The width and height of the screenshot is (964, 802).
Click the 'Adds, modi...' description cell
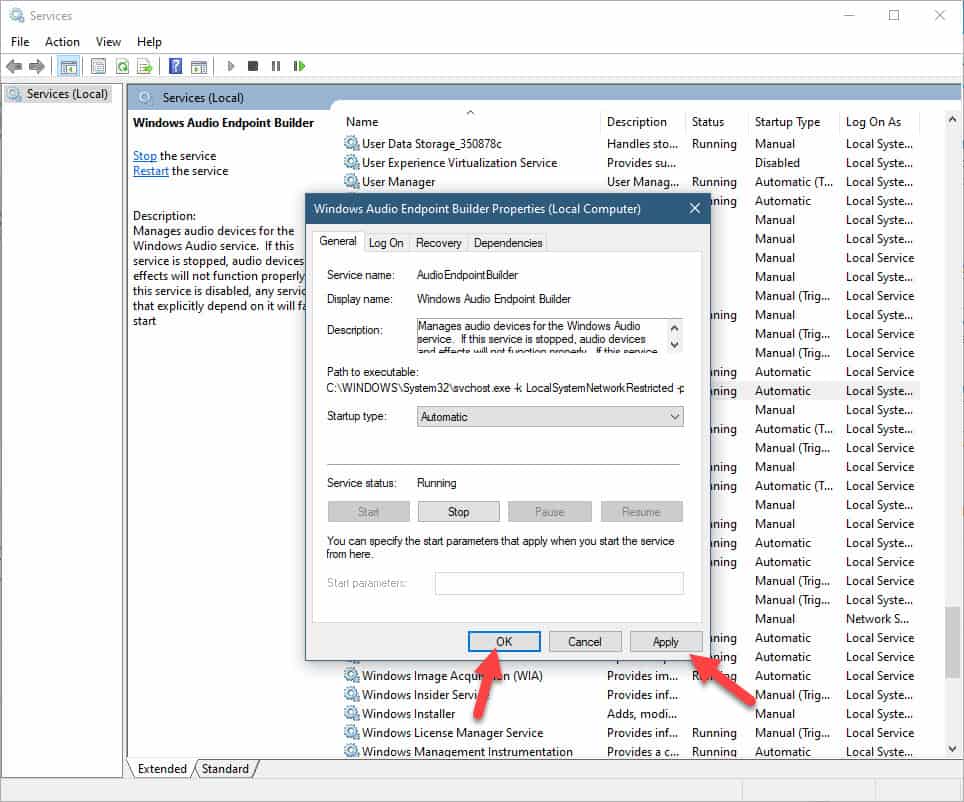641,713
